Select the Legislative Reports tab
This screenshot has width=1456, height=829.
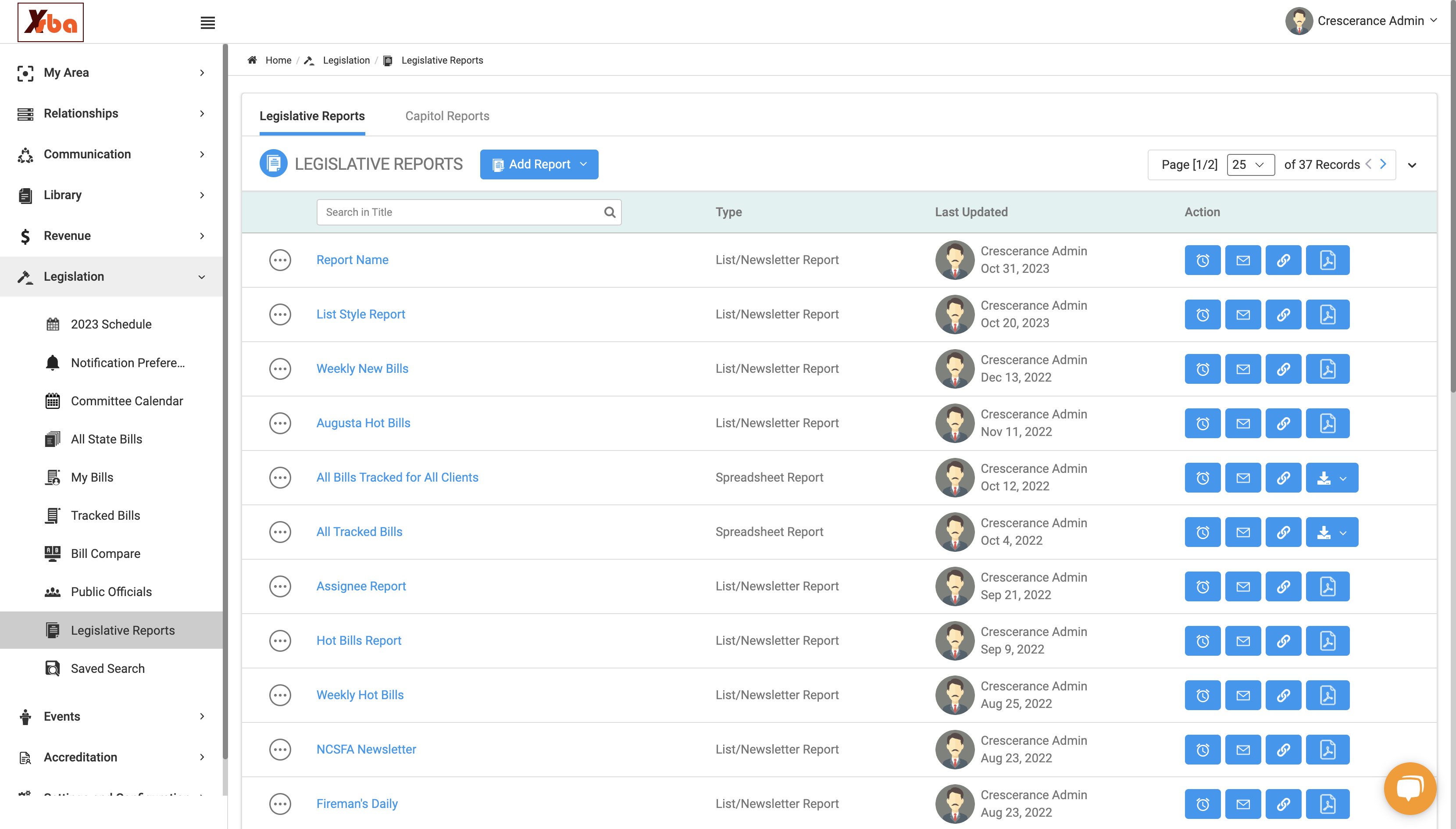[312, 116]
